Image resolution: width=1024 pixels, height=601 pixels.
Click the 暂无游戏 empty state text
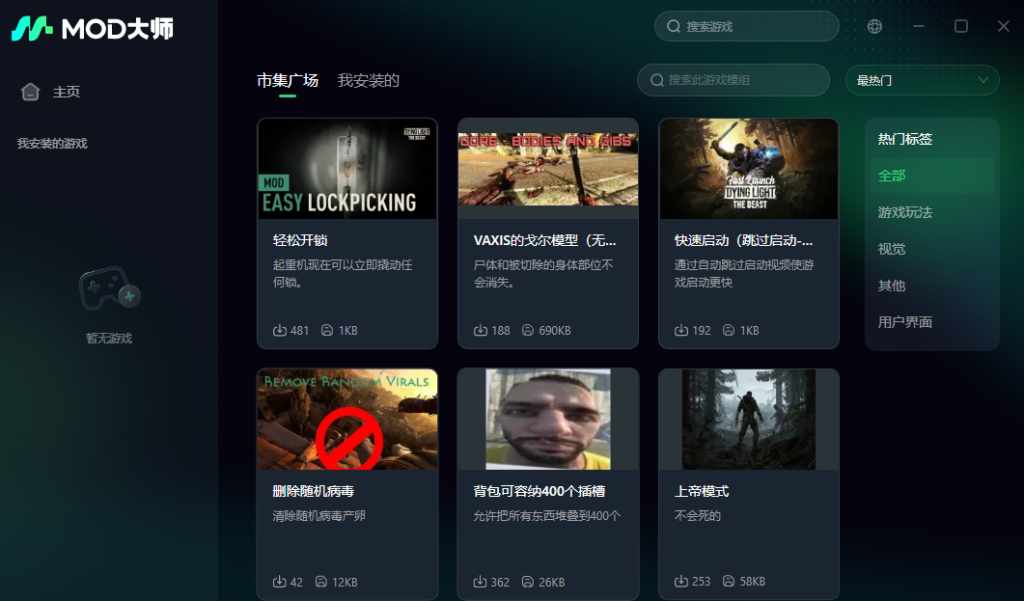coord(109,338)
